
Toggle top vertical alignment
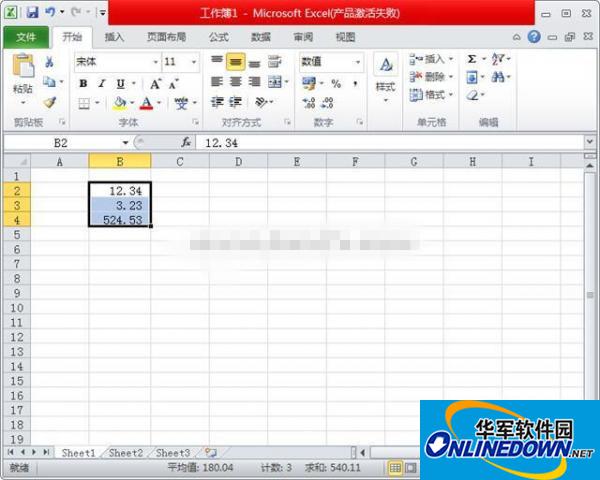(217, 60)
